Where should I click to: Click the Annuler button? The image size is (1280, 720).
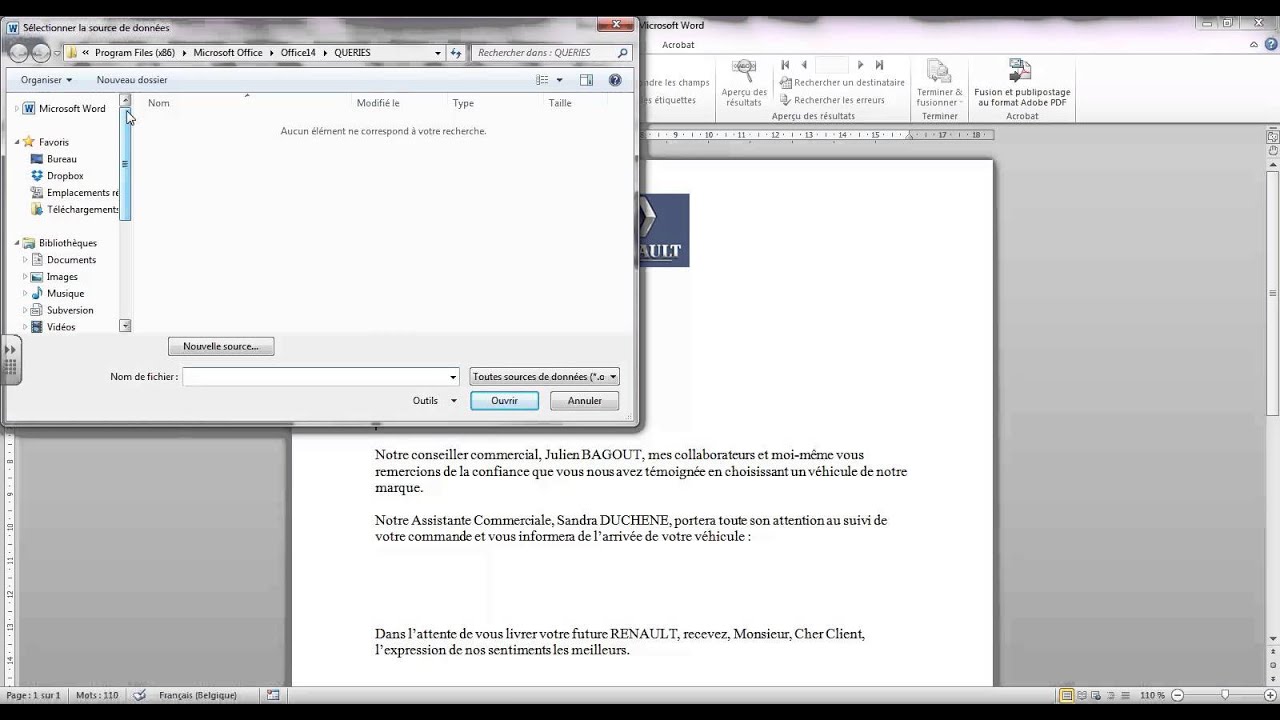pyautogui.click(x=584, y=401)
